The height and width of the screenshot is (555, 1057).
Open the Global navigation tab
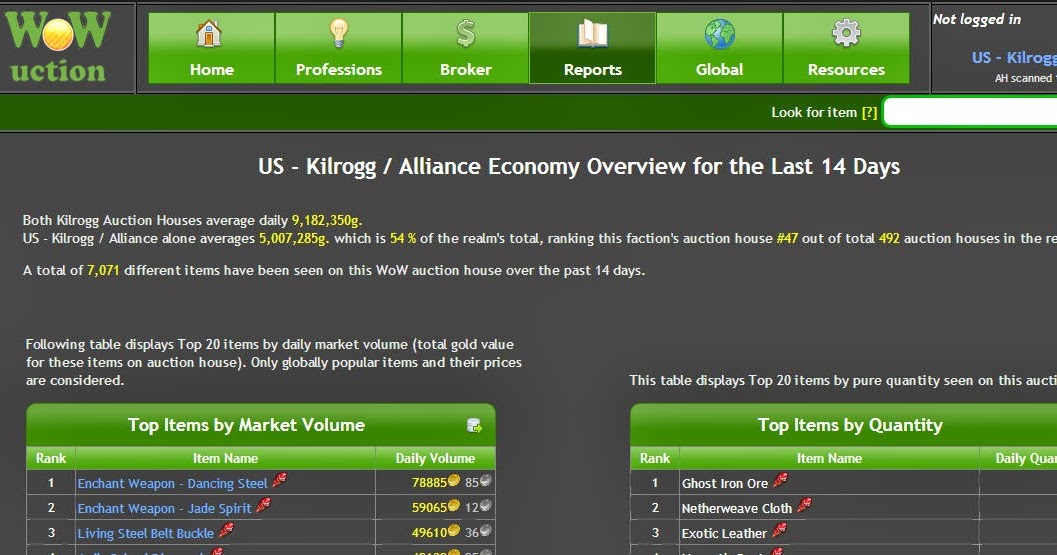coord(719,48)
